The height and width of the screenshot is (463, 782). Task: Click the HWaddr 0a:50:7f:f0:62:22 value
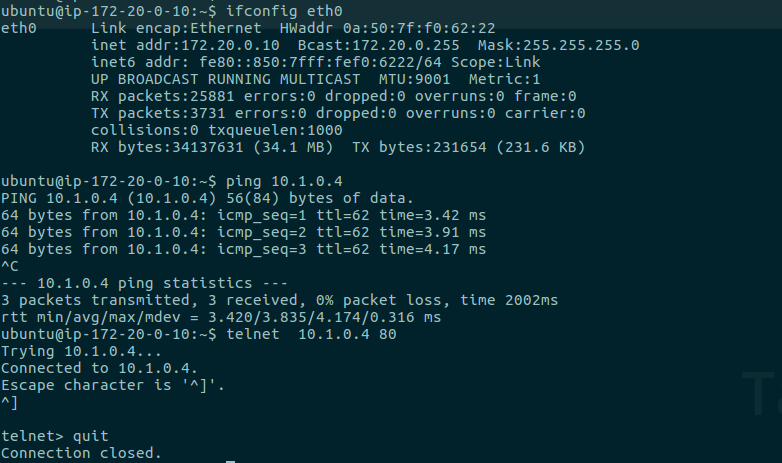(x=388, y=28)
